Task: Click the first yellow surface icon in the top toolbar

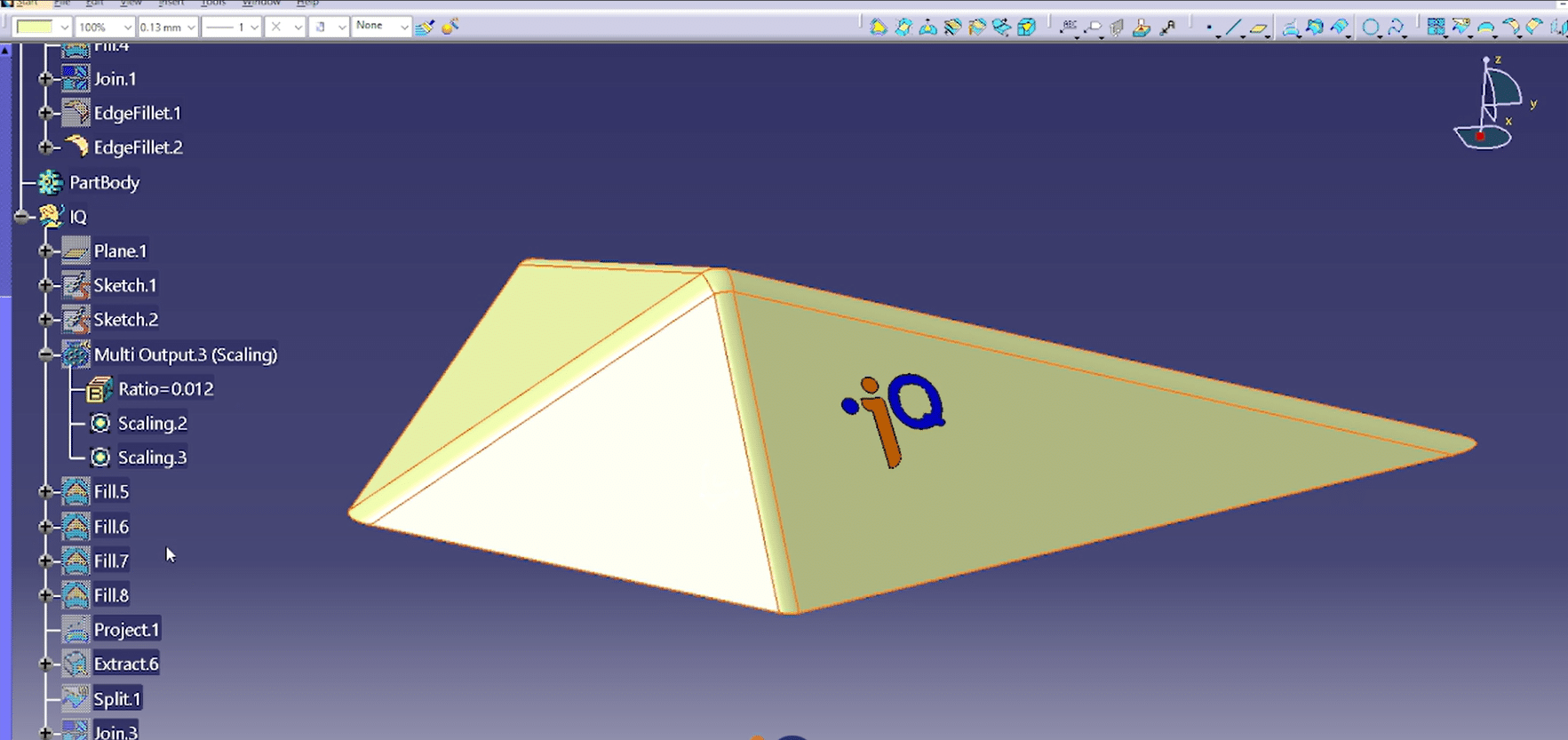Action: pos(879,28)
